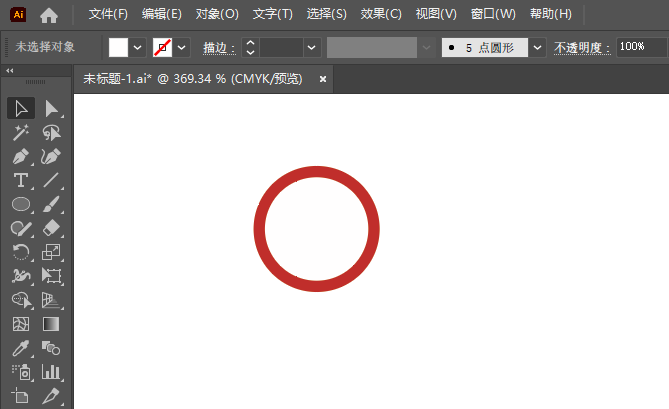Screen dimensions: 669x409
Task: Select the Symbol Sprayer tool
Action: click(x=21, y=372)
